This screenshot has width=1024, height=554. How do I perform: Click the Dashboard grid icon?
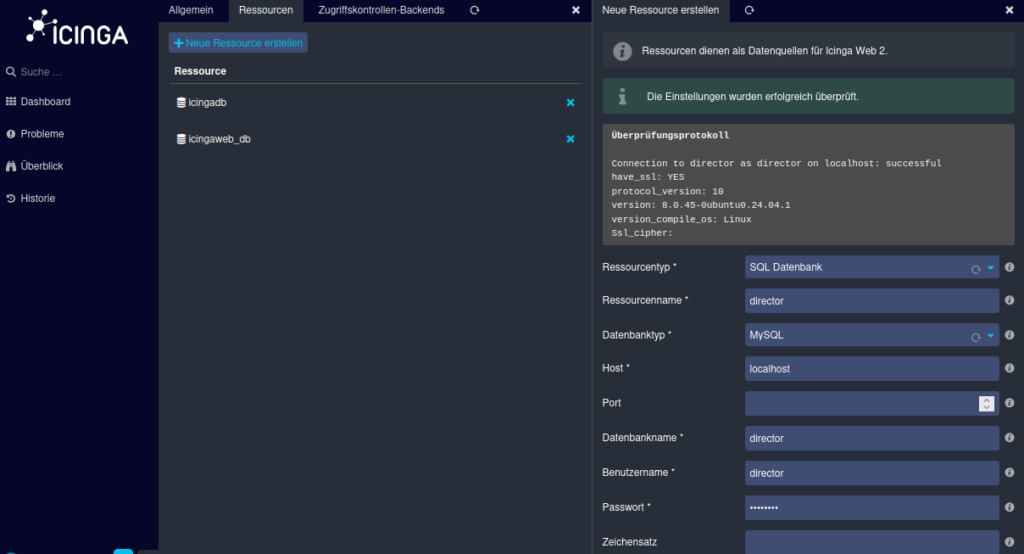click(10, 101)
